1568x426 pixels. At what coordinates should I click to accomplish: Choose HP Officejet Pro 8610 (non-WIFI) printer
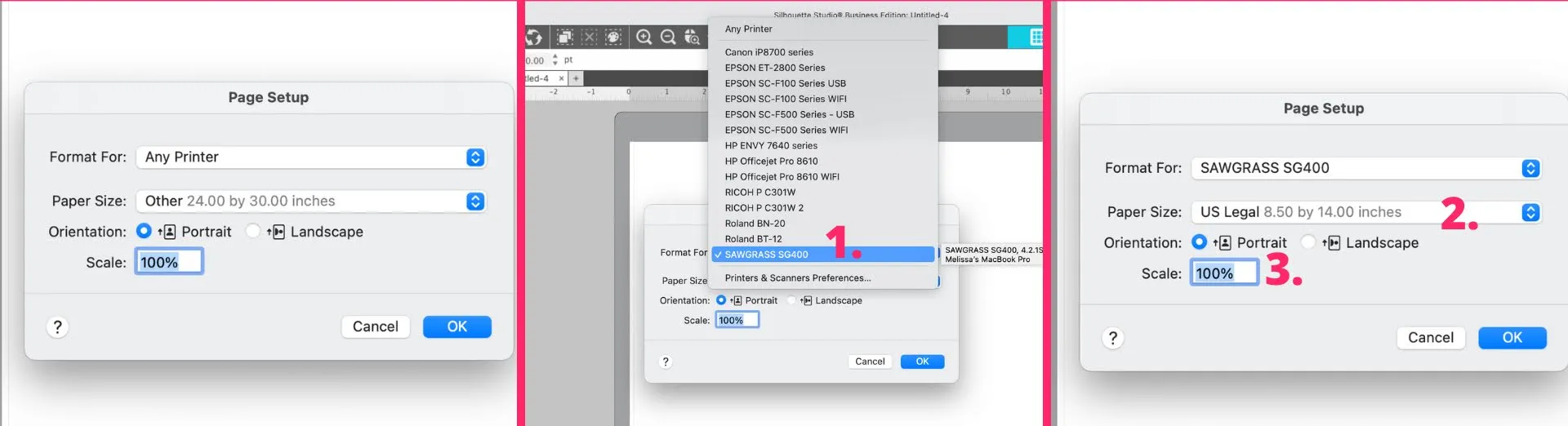pyautogui.click(x=823, y=161)
